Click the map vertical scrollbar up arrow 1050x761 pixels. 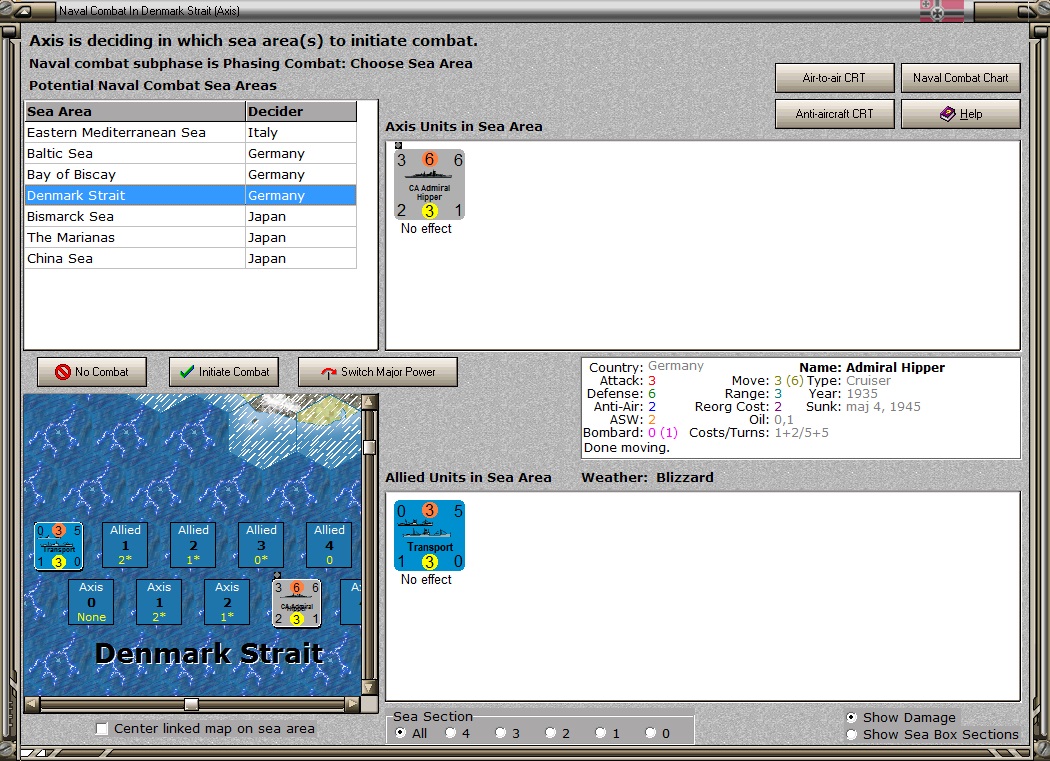(369, 402)
